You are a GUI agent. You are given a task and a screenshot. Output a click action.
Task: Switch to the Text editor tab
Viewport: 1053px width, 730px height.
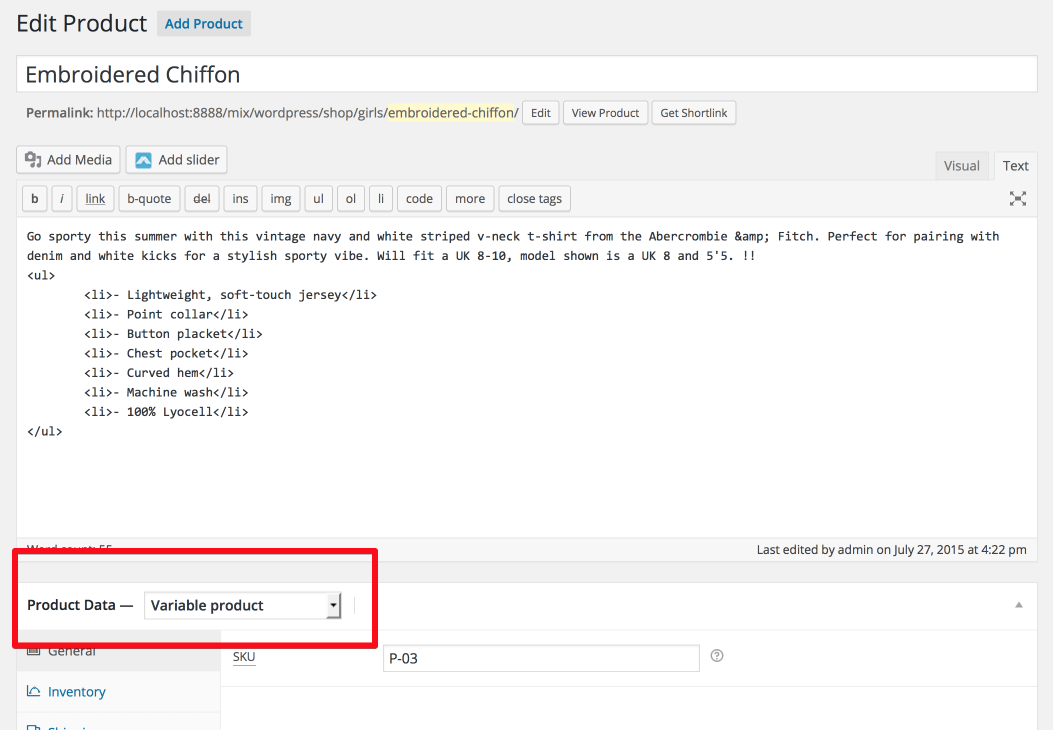[1015, 166]
